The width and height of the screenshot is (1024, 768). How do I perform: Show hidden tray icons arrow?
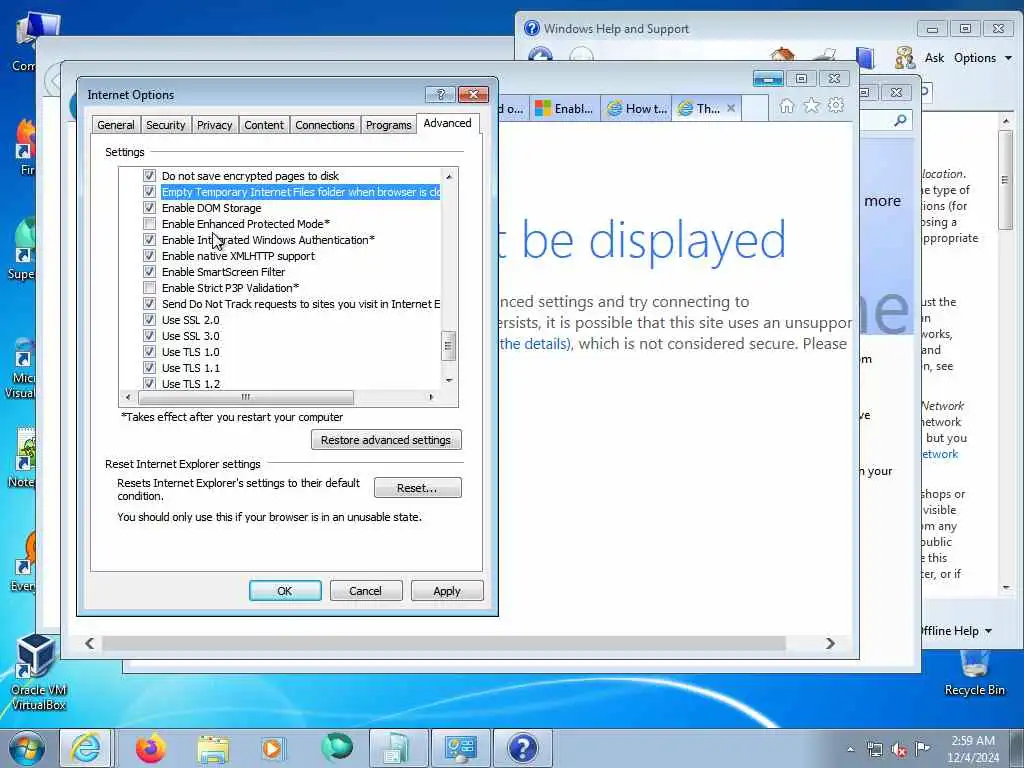[850, 749]
